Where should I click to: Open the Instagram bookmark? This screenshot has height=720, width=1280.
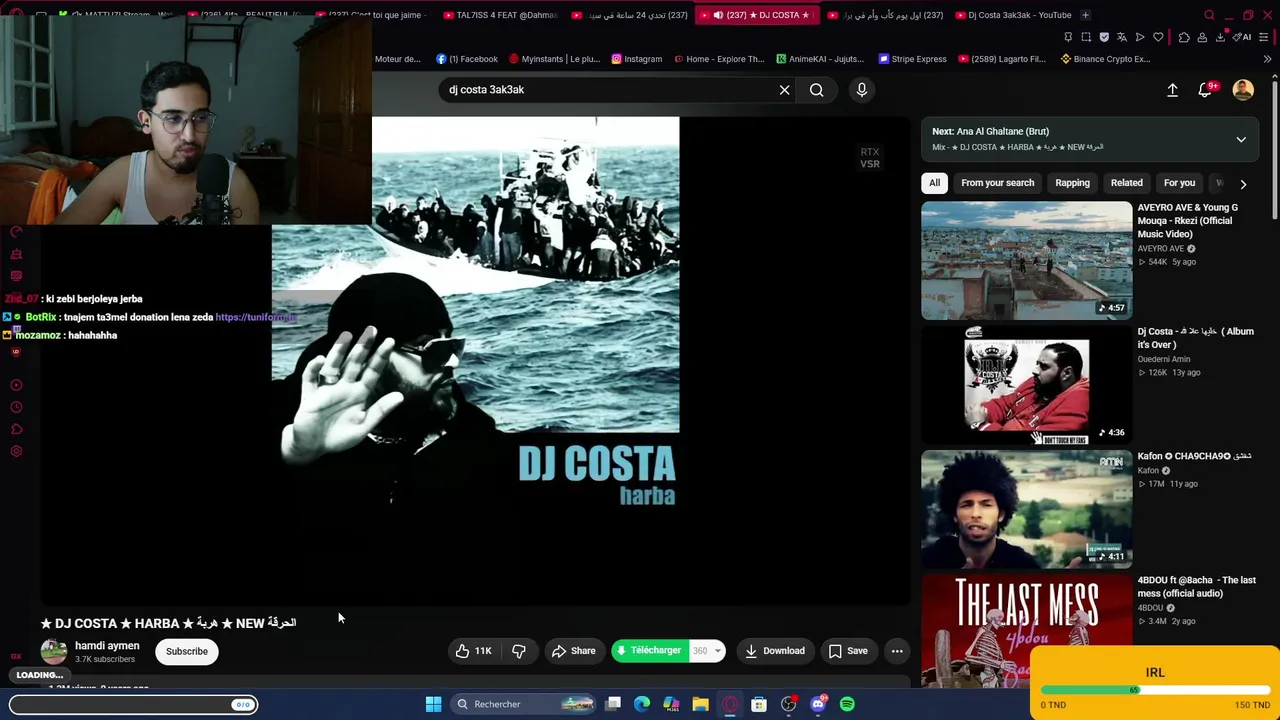(x=637, y=59)
